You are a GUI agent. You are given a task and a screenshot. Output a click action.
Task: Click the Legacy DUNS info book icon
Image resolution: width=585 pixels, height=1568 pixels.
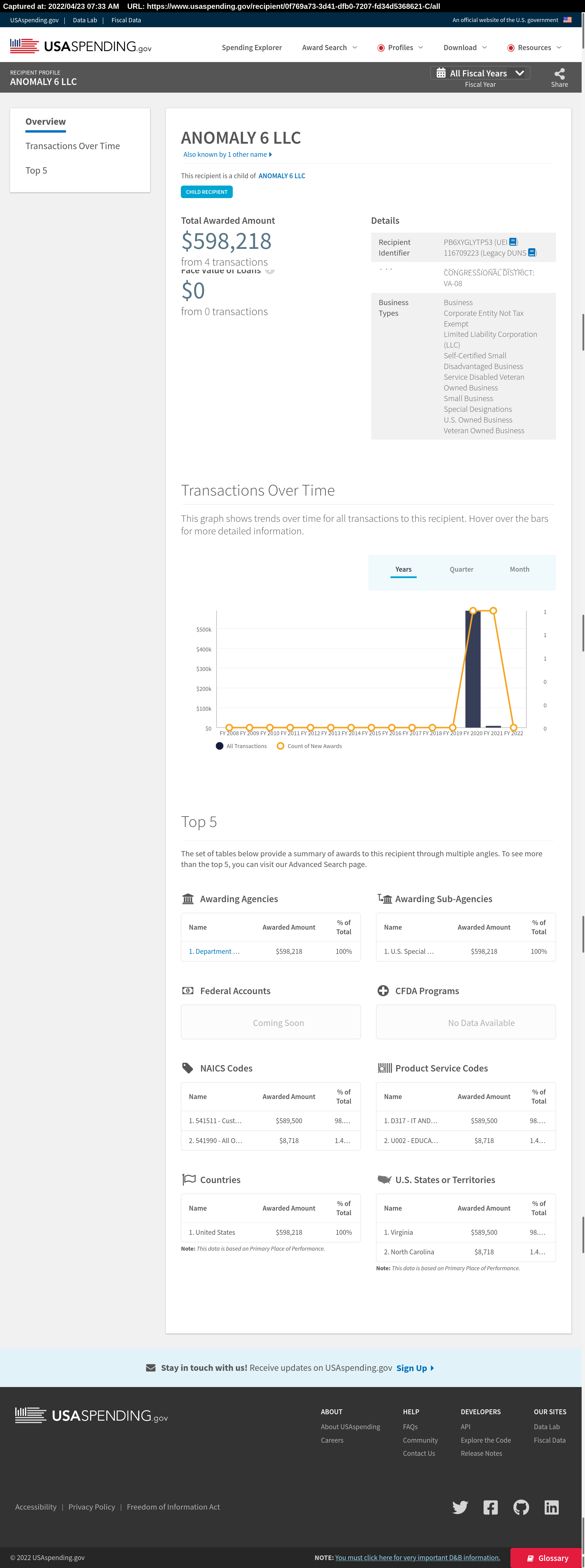(532, 253)
